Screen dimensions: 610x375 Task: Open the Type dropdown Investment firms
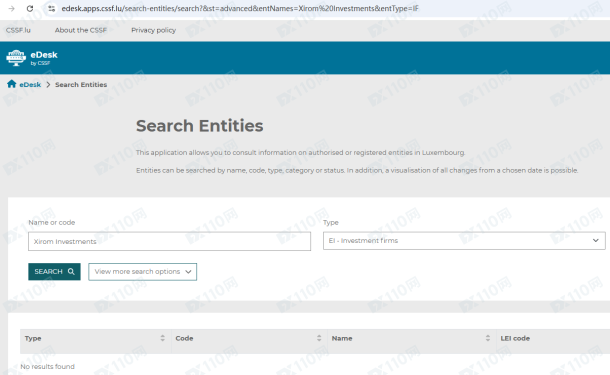click(464, 240)
